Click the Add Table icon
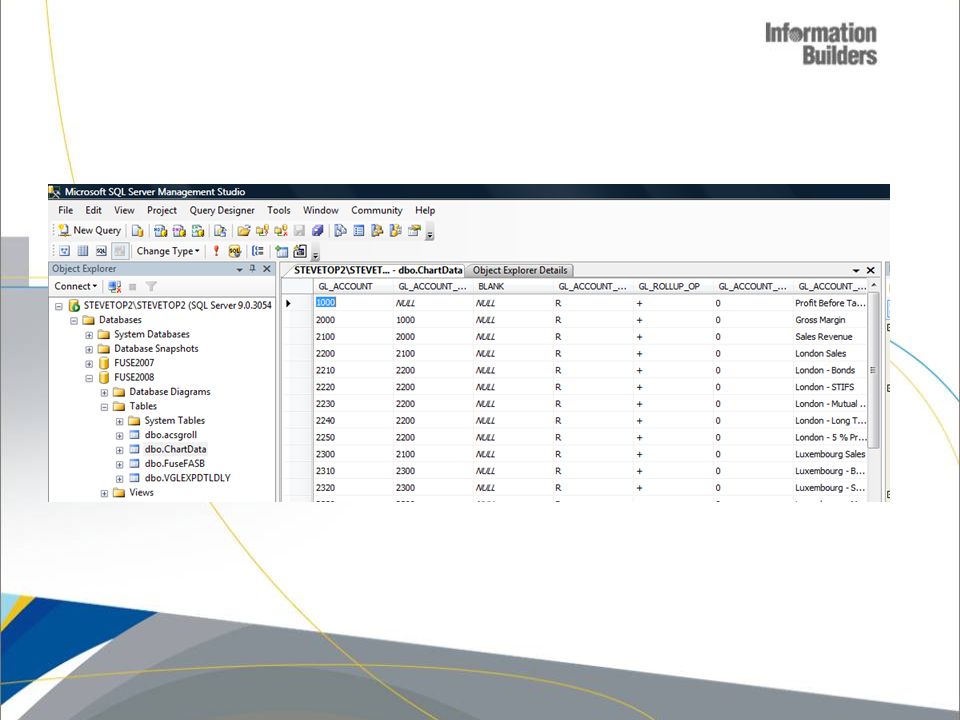Screen dimensions: 960x720 pos(282,251)
